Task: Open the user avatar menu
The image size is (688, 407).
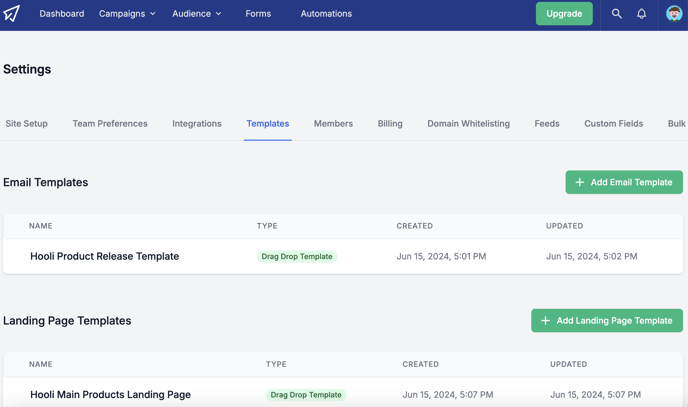Action: (x=674, y=14)
